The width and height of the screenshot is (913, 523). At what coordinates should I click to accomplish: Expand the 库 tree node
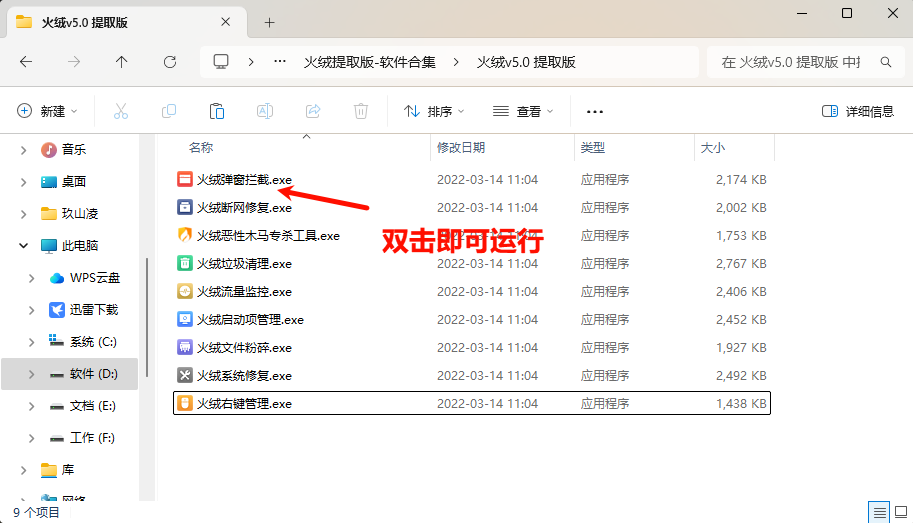coord(23,470)
